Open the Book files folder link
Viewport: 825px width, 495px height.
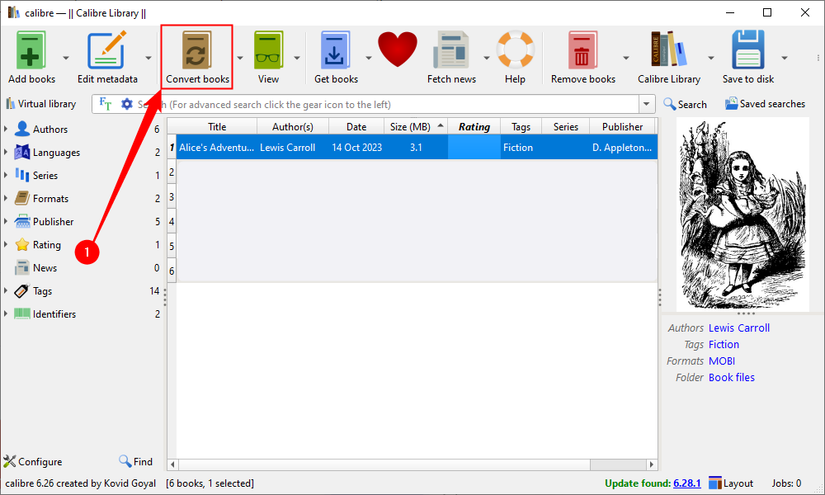tap(731, 377)
